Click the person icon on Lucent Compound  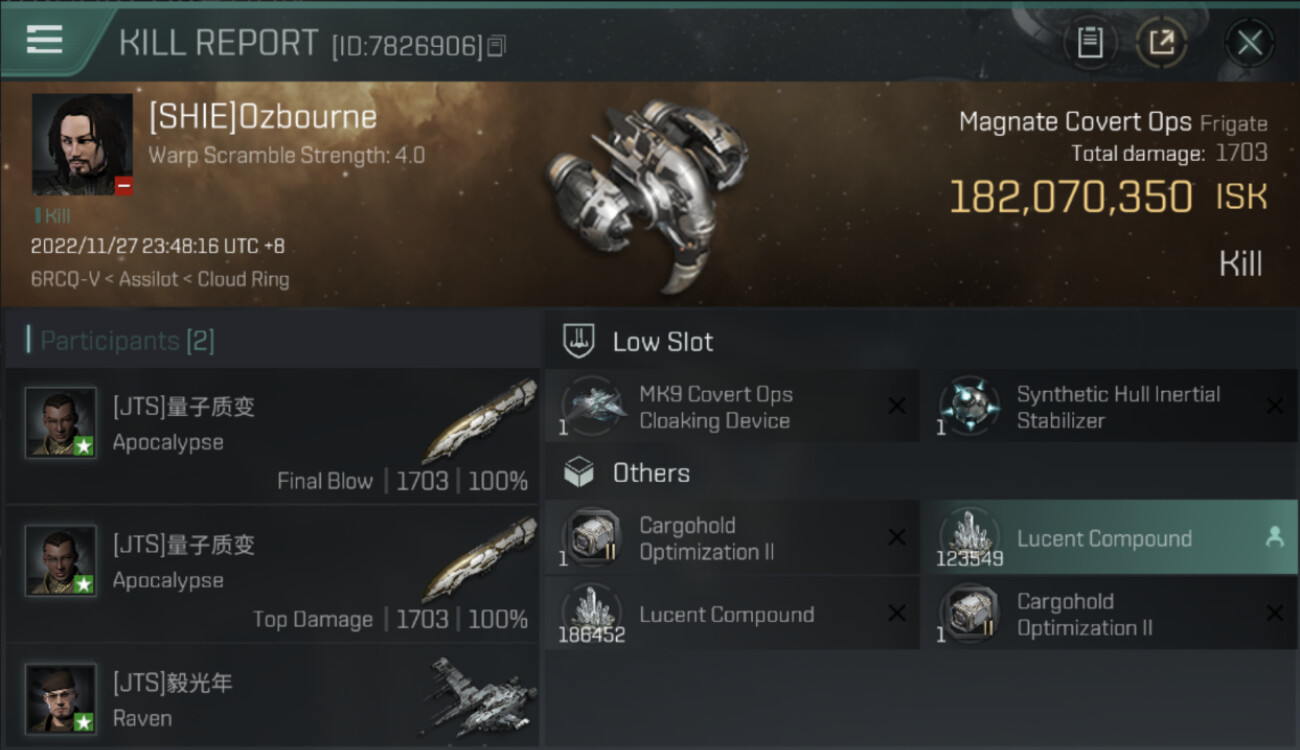[1274, 538]
